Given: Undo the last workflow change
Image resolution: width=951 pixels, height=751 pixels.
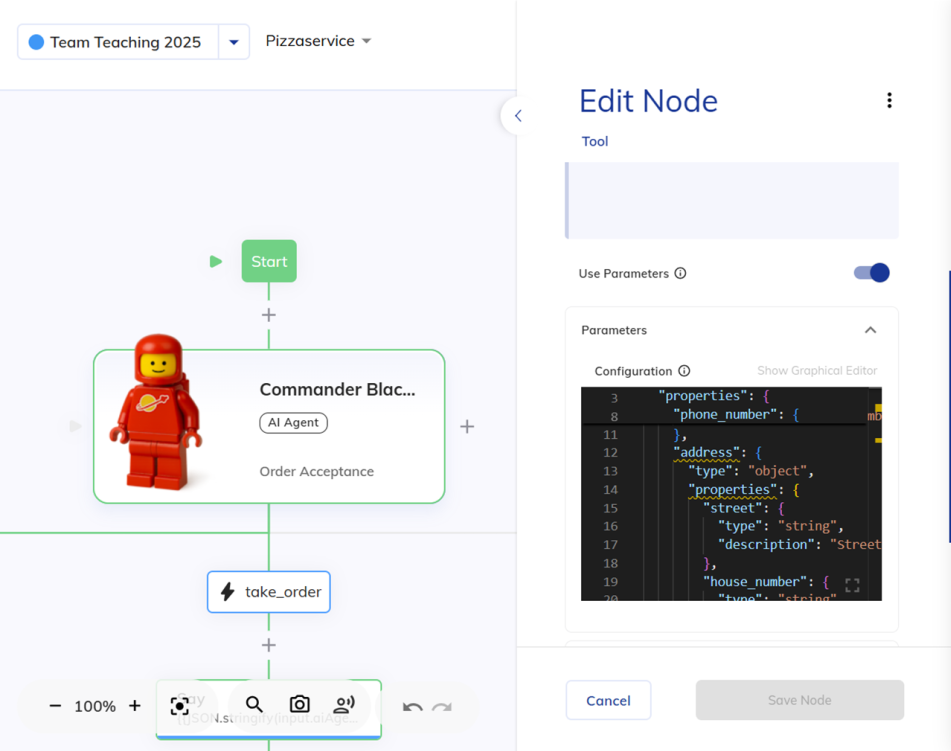Looking at the screenshot, I should pos(413,707).
